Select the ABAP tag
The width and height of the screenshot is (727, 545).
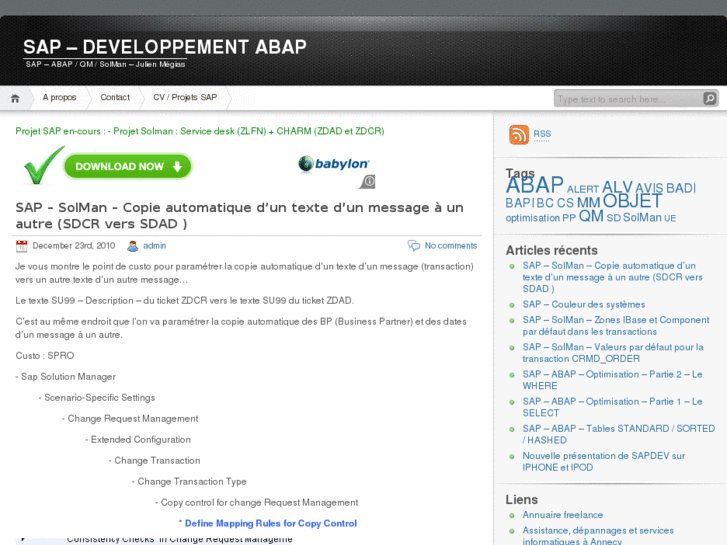[535, 185]
